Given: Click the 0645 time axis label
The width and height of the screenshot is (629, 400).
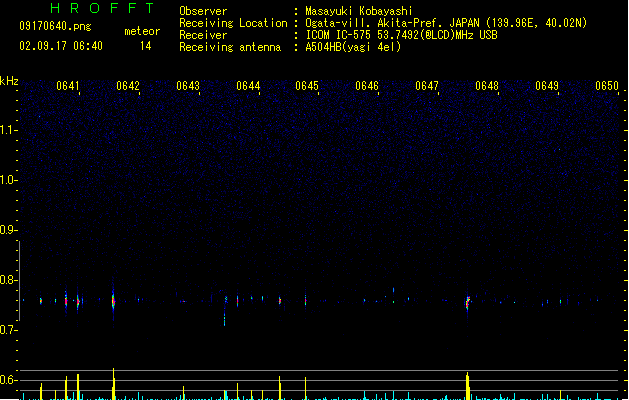Looking at the screenshot, I should 307,86.
